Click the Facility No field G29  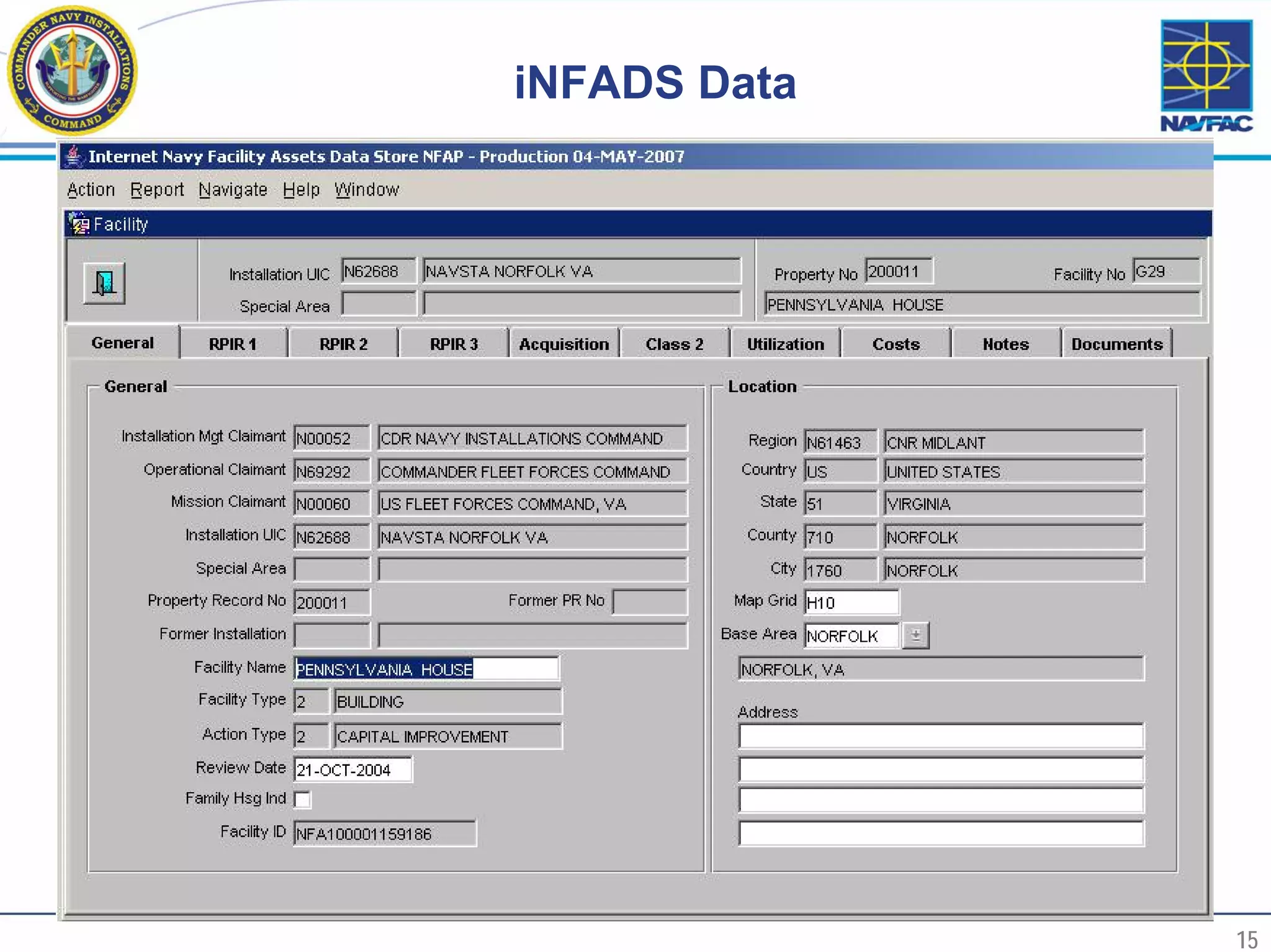(x=1166, y=271)
